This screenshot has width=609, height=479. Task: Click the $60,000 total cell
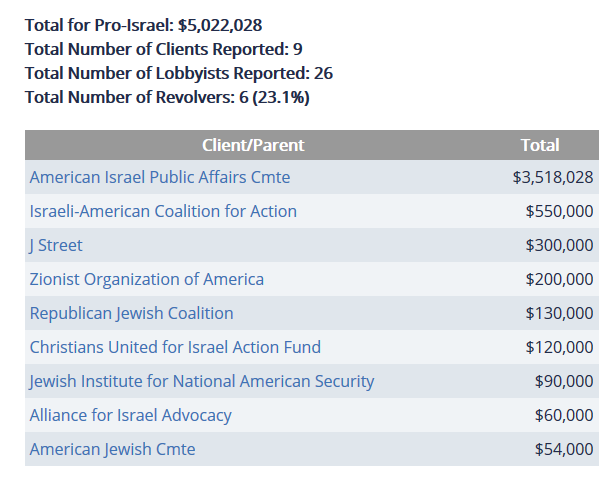[x=563, y=415]
